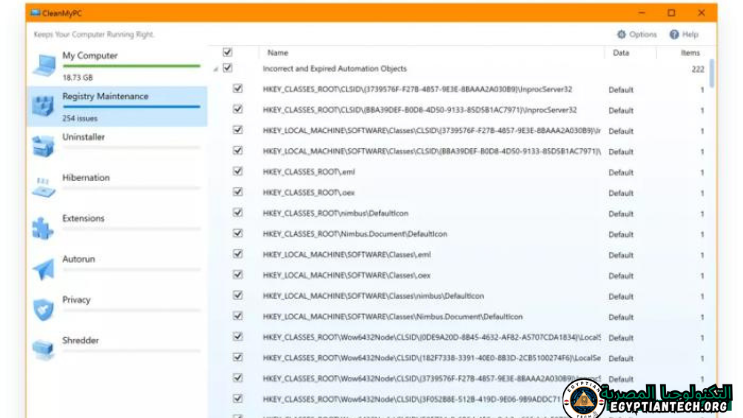Select the HKEY_CLASSES_ROOT\.oex row text
The image size is (743, 418).
(x=309, y=193)
